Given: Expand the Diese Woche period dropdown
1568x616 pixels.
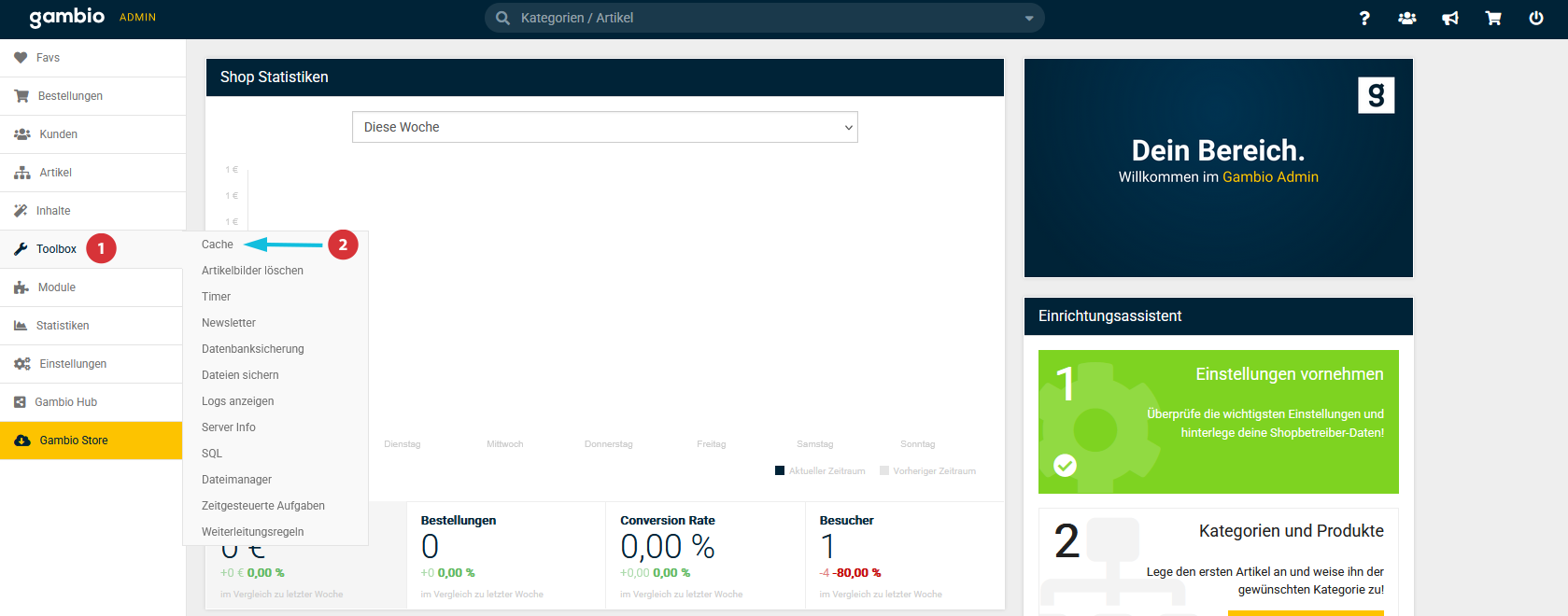Looking at the screenshot, I should click(x=604, y=127).
